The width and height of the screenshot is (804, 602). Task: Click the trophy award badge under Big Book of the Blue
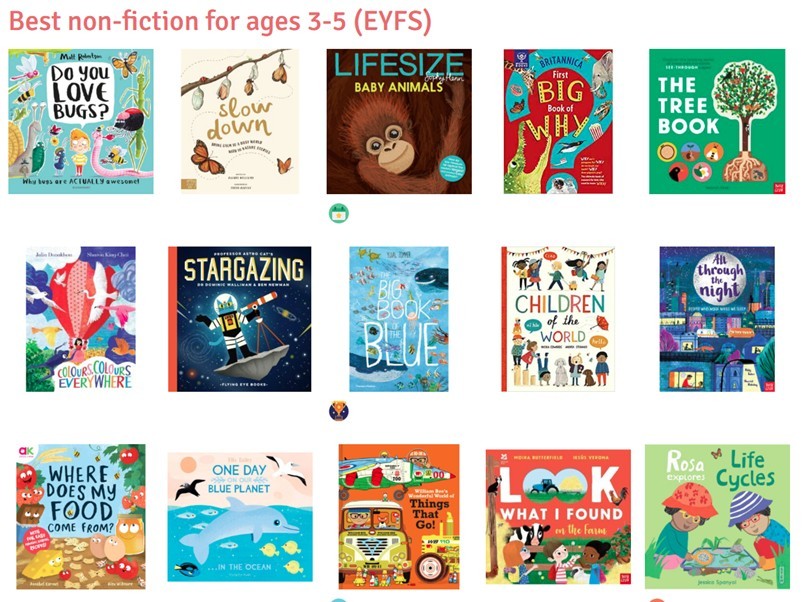pos(338,411)
